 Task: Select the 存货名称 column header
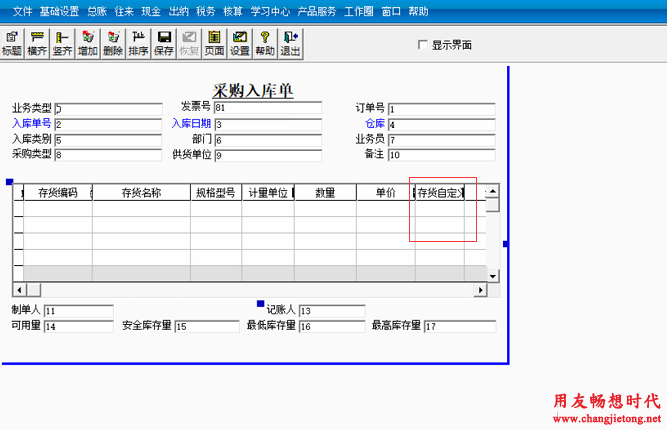point(141,193)
